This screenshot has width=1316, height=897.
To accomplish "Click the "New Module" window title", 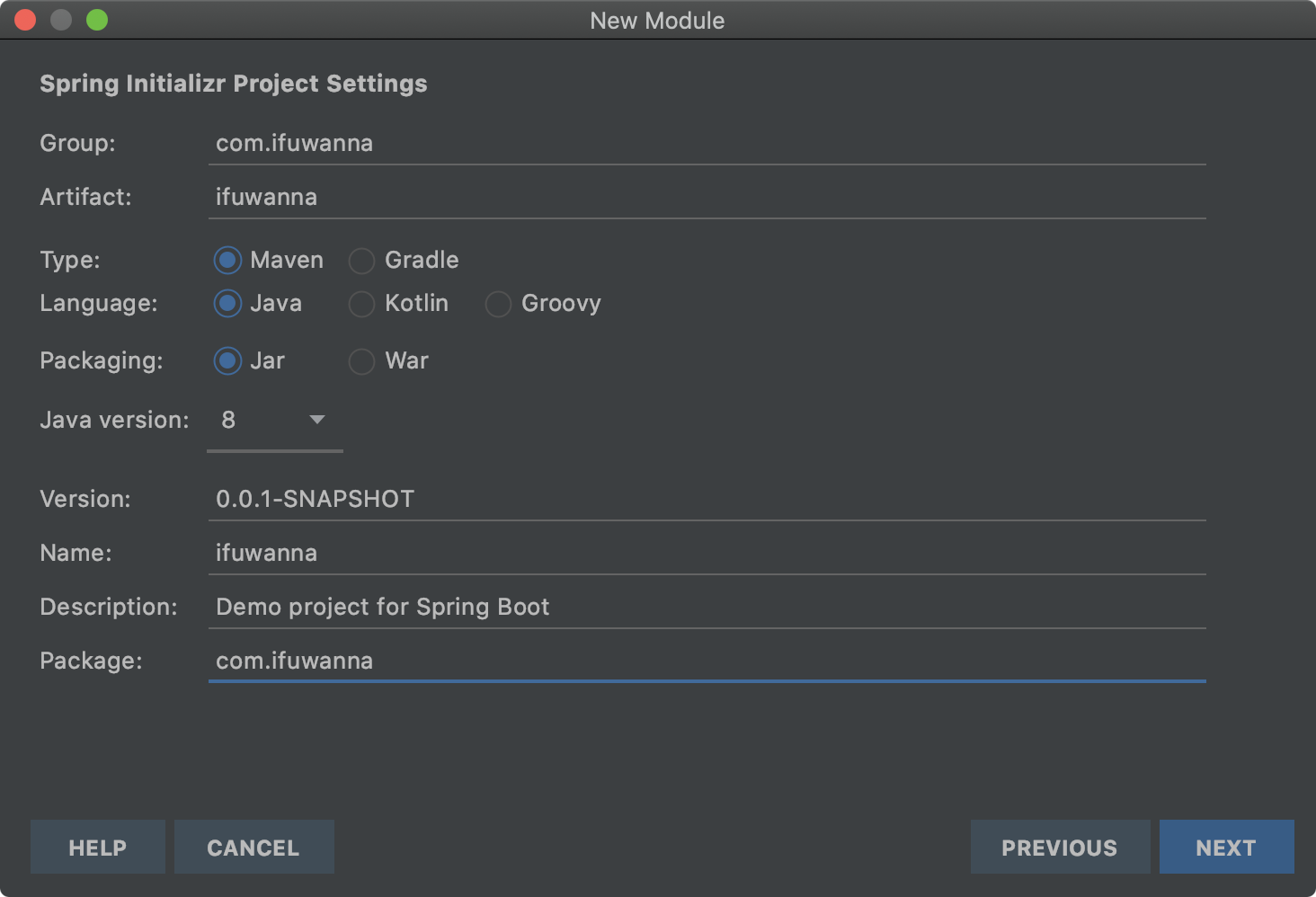I will point(657,21).
